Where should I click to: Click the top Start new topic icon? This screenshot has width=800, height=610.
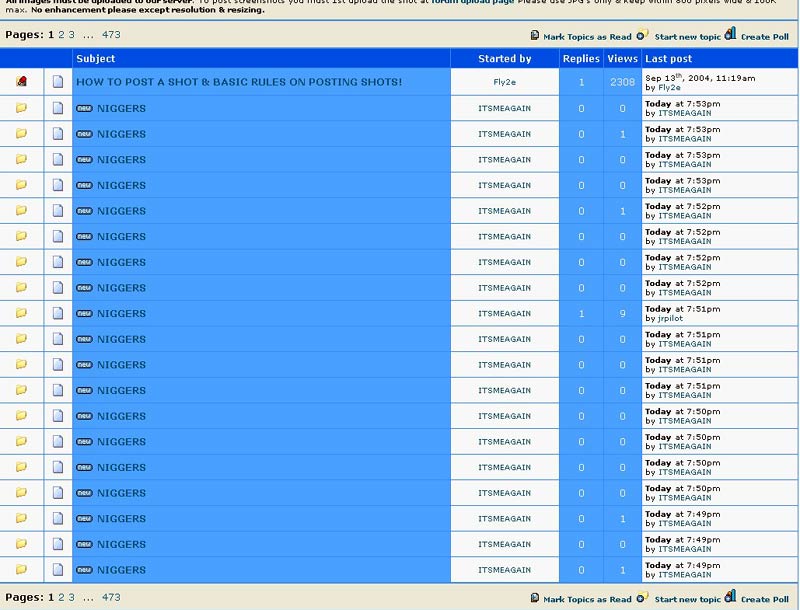(x=643, y=36)
